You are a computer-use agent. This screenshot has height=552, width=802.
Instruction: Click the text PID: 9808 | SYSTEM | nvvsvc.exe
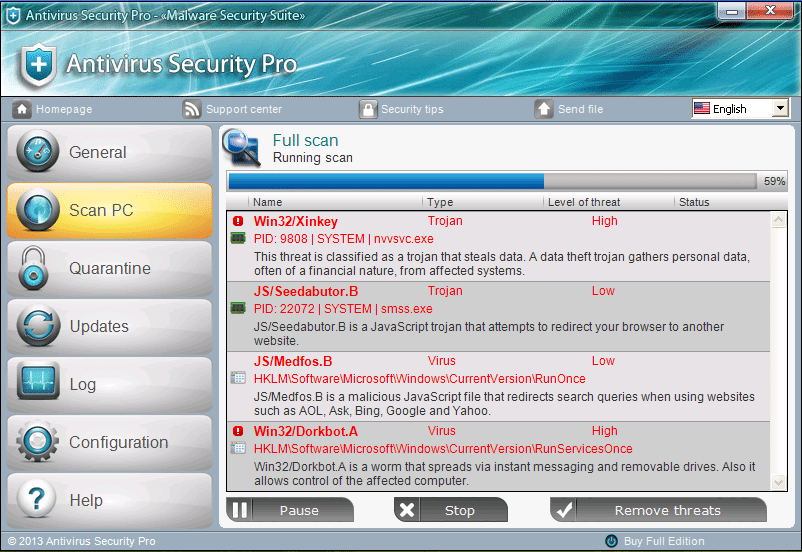(344, 238)
